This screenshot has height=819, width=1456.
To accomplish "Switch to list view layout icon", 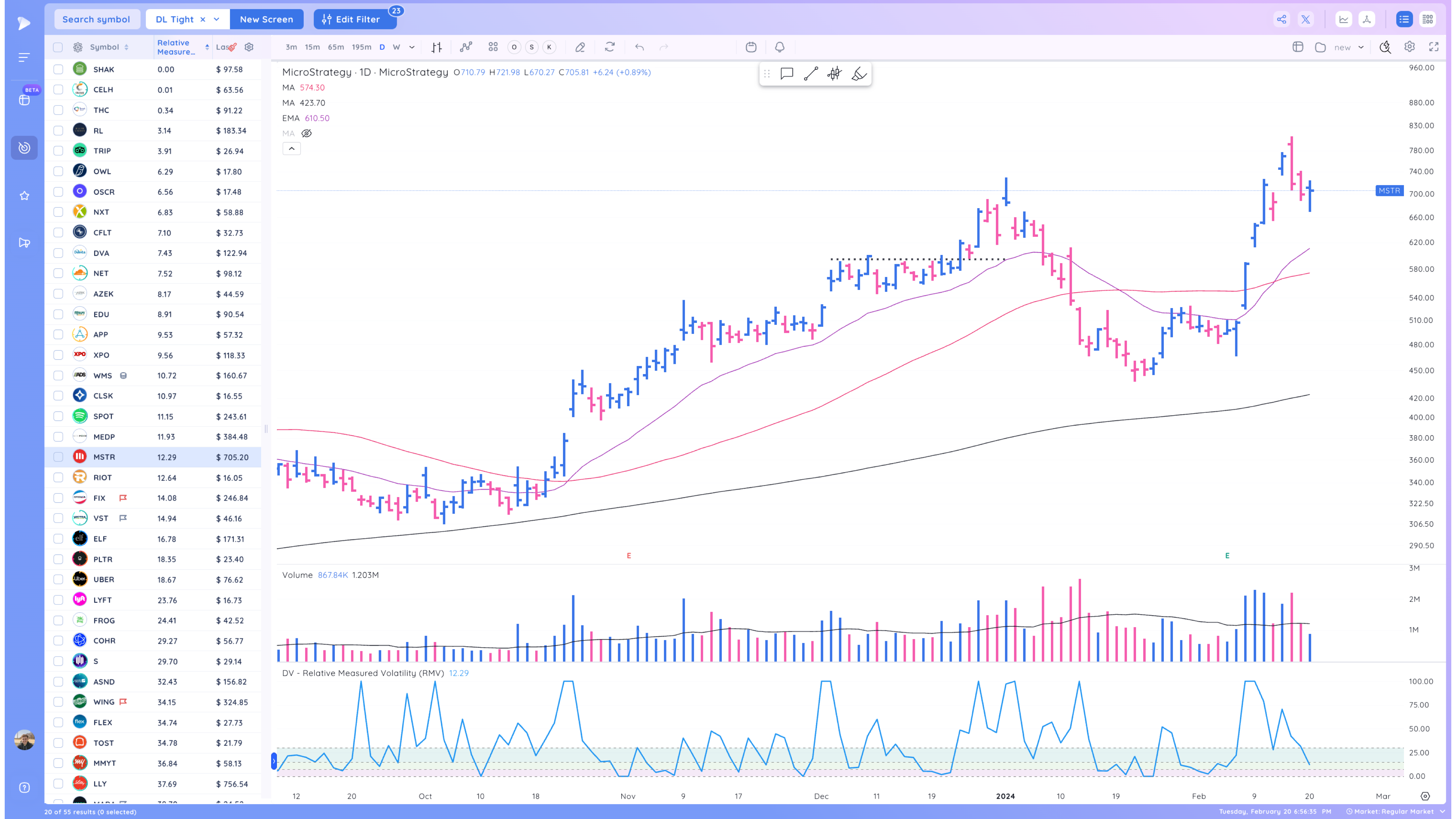I will [x=1404, y=19].
